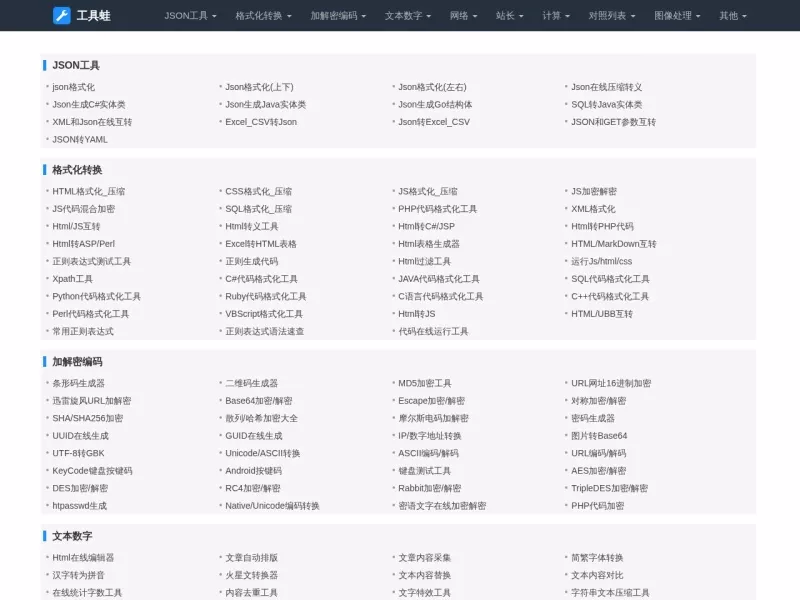Open 二维码生成器 link
This screenshot has height=600, width=800.
click(252, 383)
